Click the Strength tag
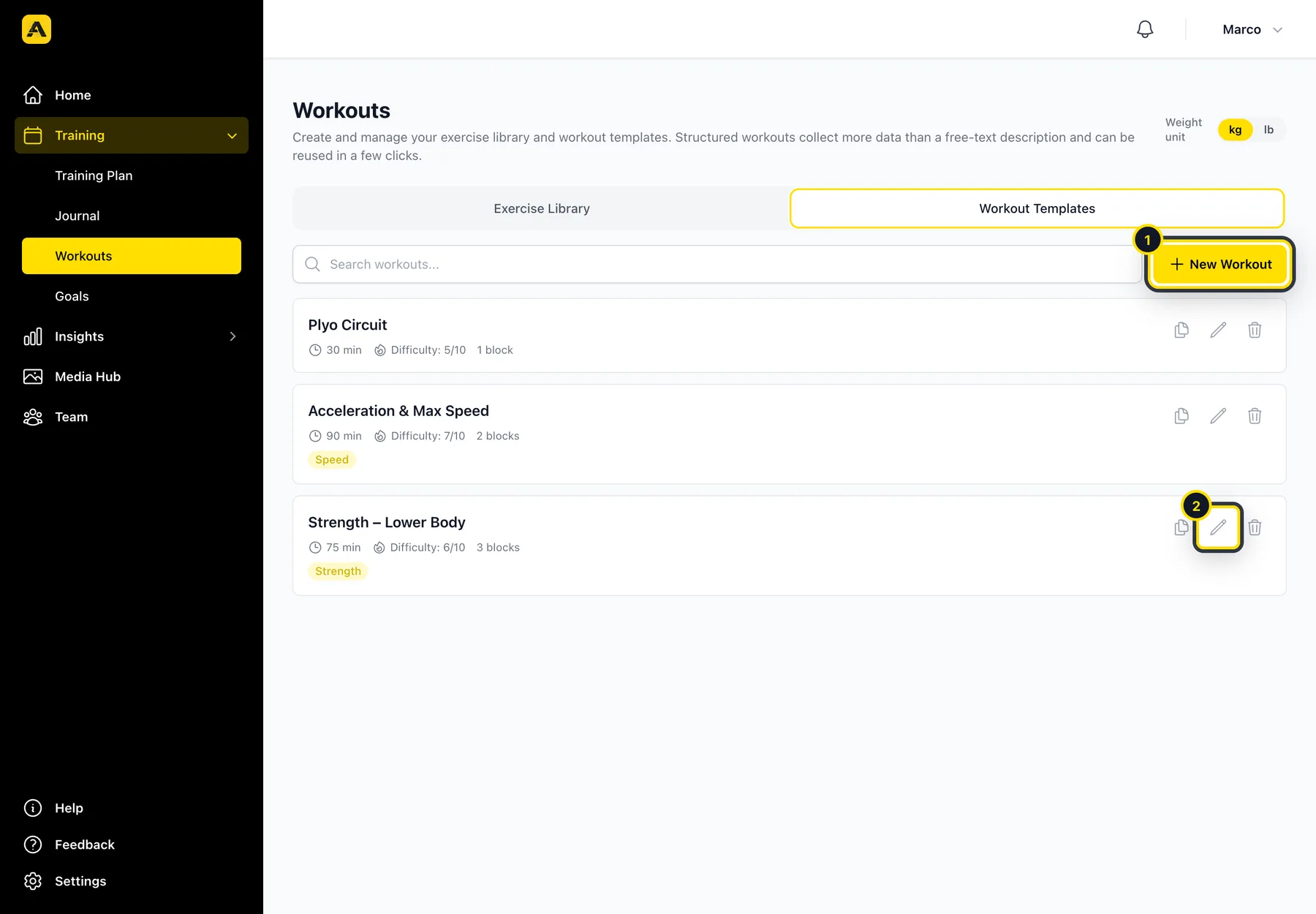Image resolution: width=1316 pixels, height=914 pixels. click(x=338, y=571)
